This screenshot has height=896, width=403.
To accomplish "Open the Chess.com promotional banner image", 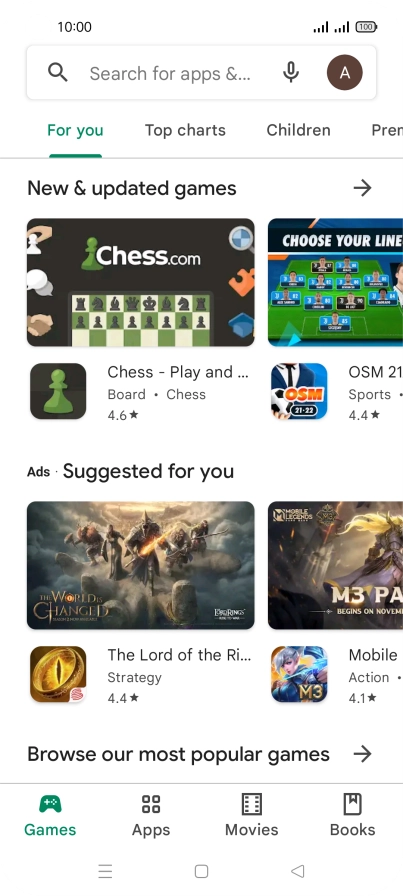I will click(x=141, y=282).
